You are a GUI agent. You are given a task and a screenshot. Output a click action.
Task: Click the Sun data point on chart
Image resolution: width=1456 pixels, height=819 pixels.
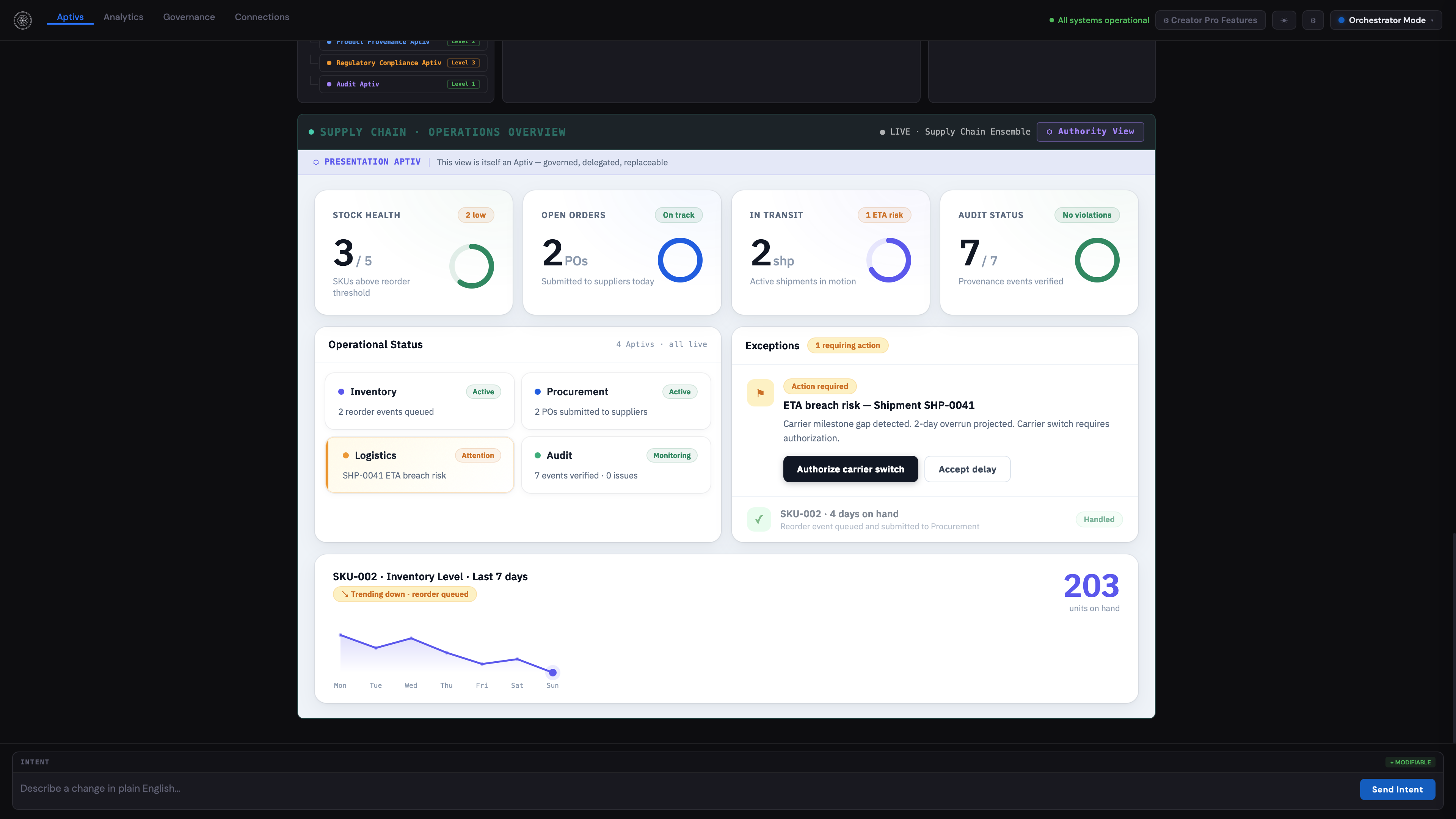[x=552, y=673]
